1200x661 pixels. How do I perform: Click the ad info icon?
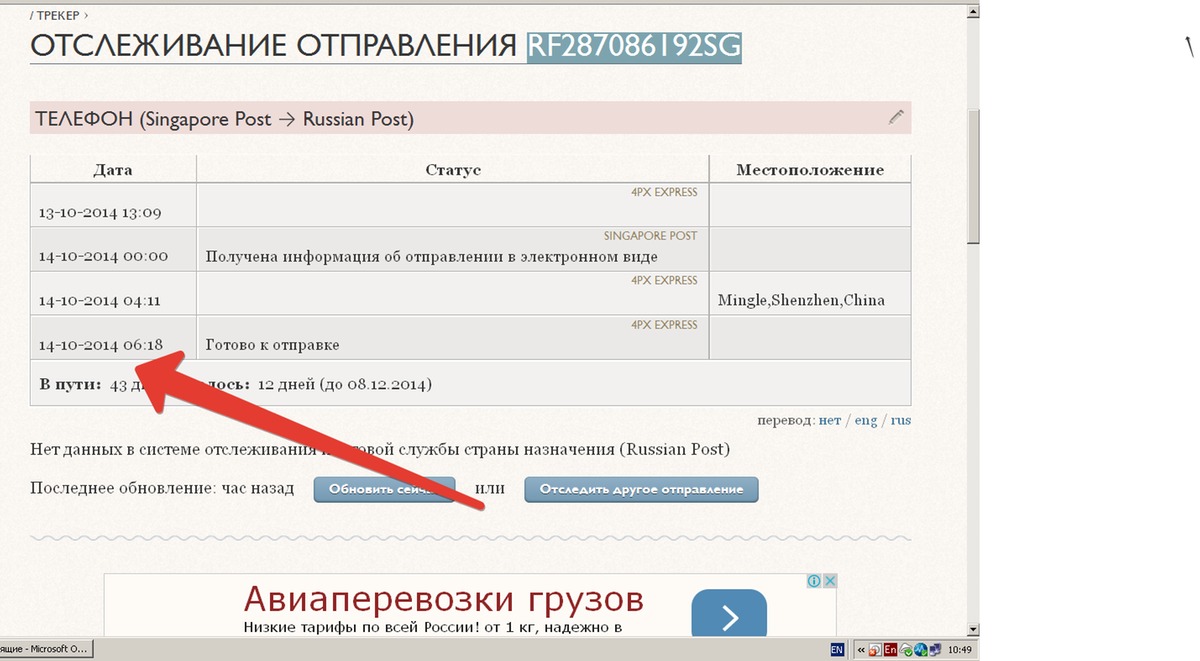pyautogui.click(x=815, y=581)
